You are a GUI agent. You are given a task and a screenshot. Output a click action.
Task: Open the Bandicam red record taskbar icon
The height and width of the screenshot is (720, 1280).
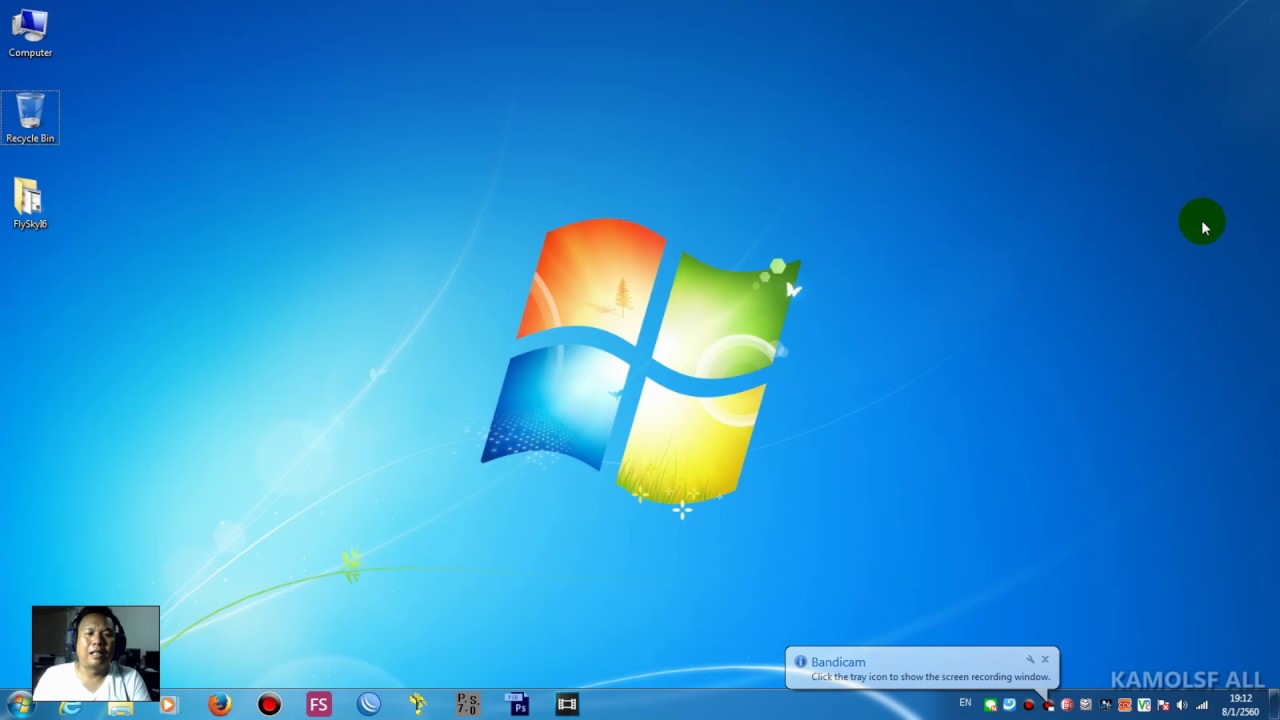tap(269, 705)
